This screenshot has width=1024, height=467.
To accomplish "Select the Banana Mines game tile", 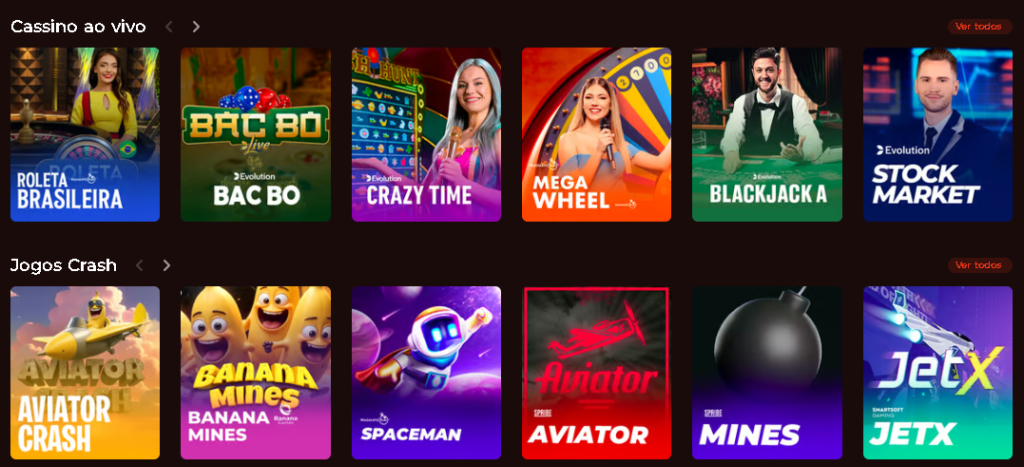I will tap(256, 373).
